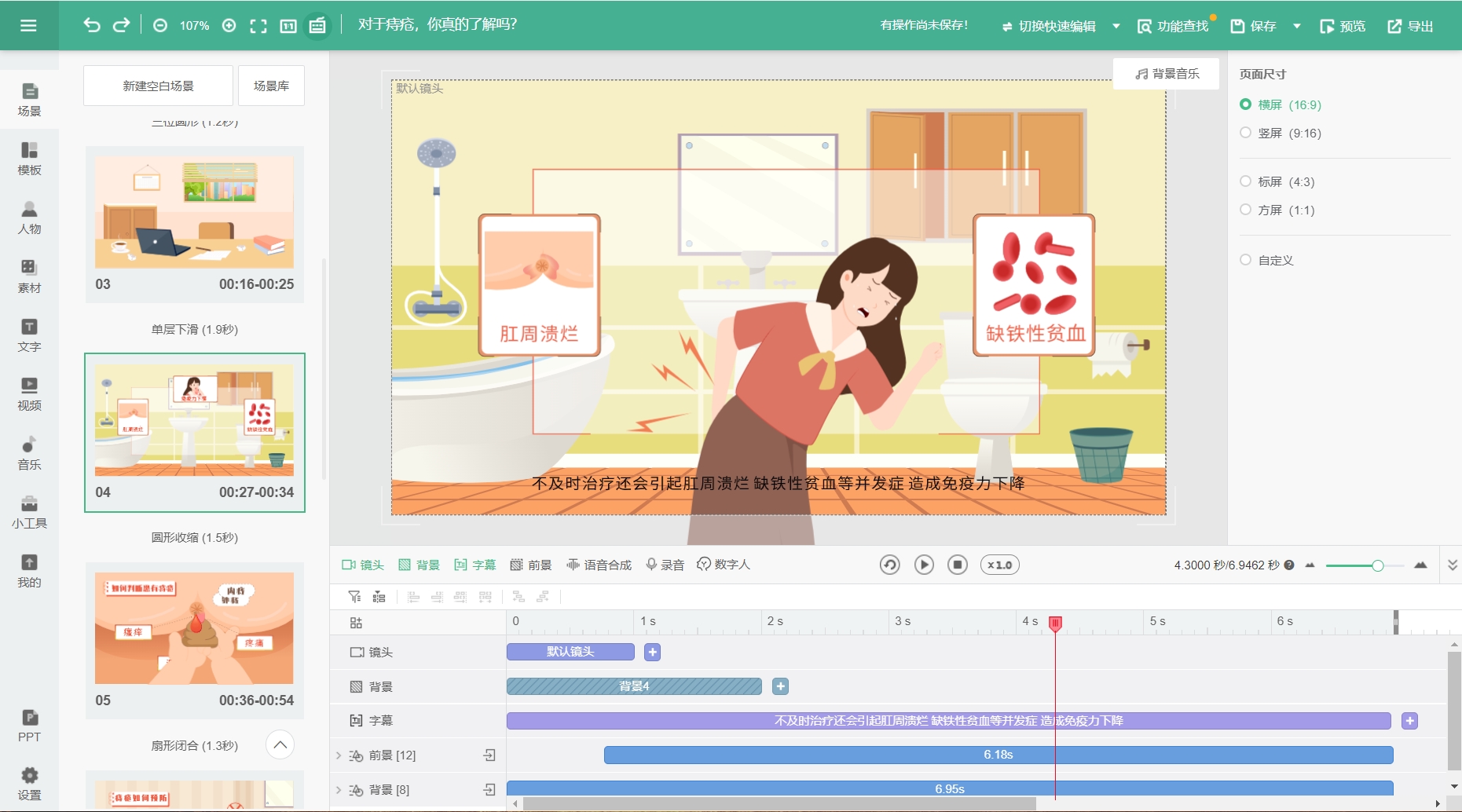Select 竖屏 (9:16) page size
Image resolution: width=1462 pixels, height=812 pixels.
point(1281,133)
